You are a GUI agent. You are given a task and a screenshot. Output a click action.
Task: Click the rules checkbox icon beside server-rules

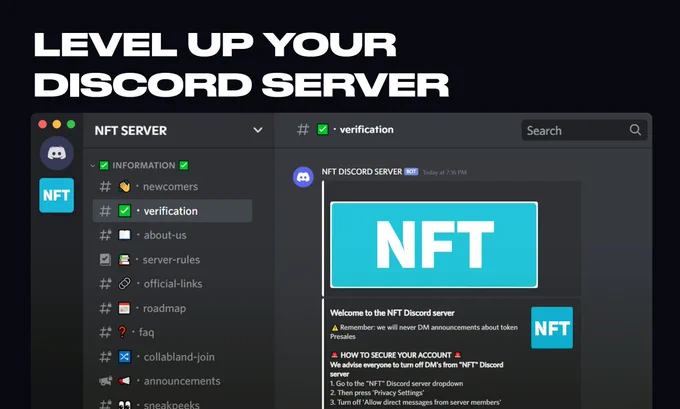point(105,259)
